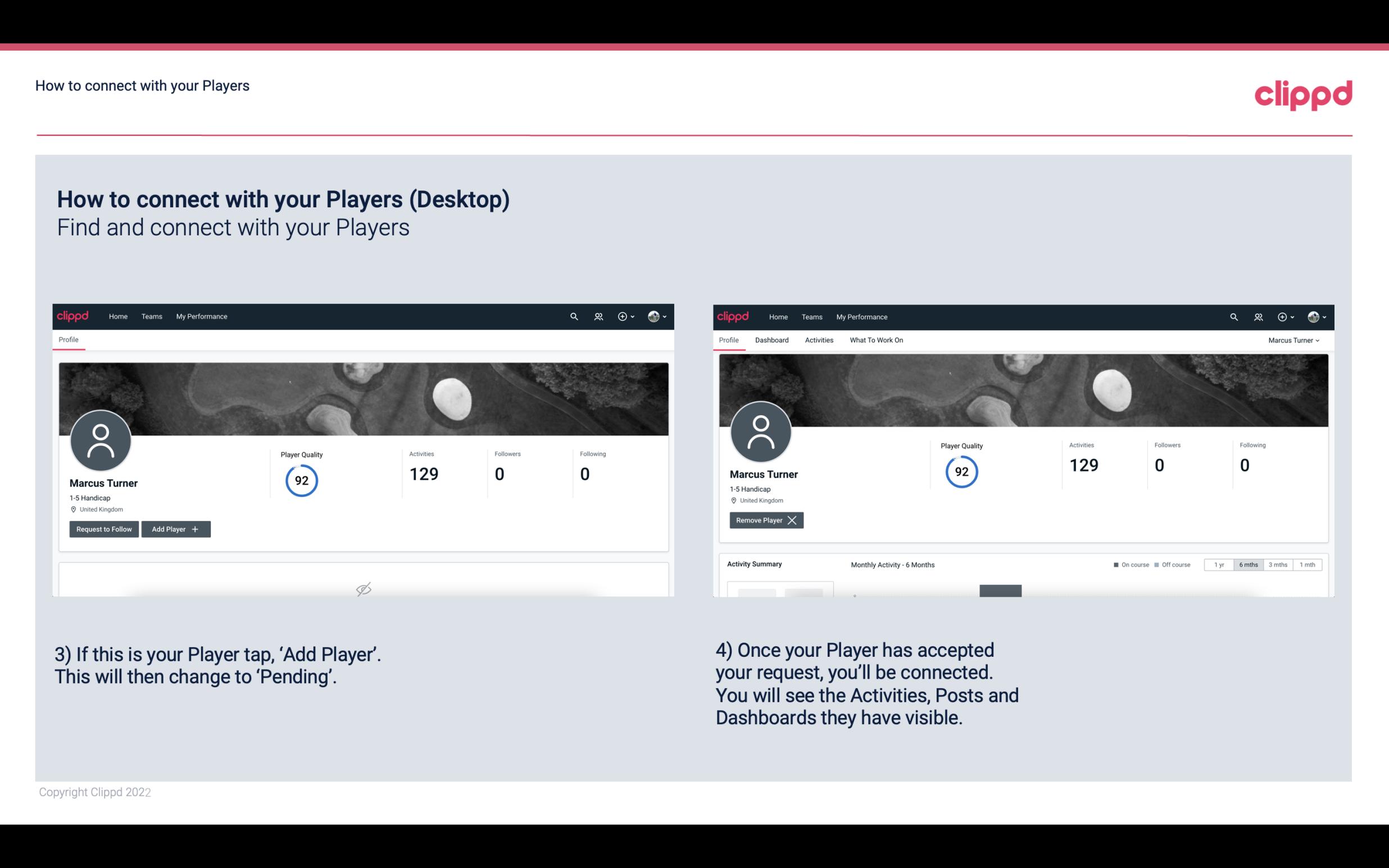Click 'Remove Player' button on right profile

coord(766,520)
